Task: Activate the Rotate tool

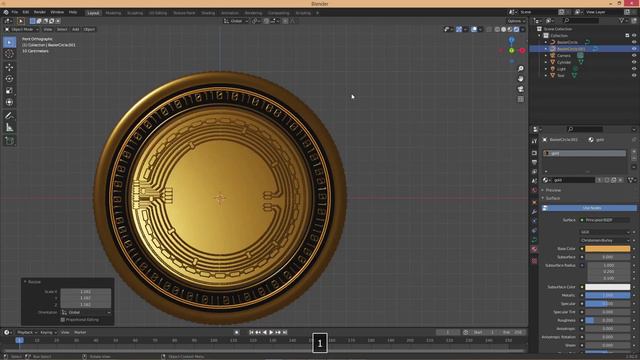Action: point(9,79)
